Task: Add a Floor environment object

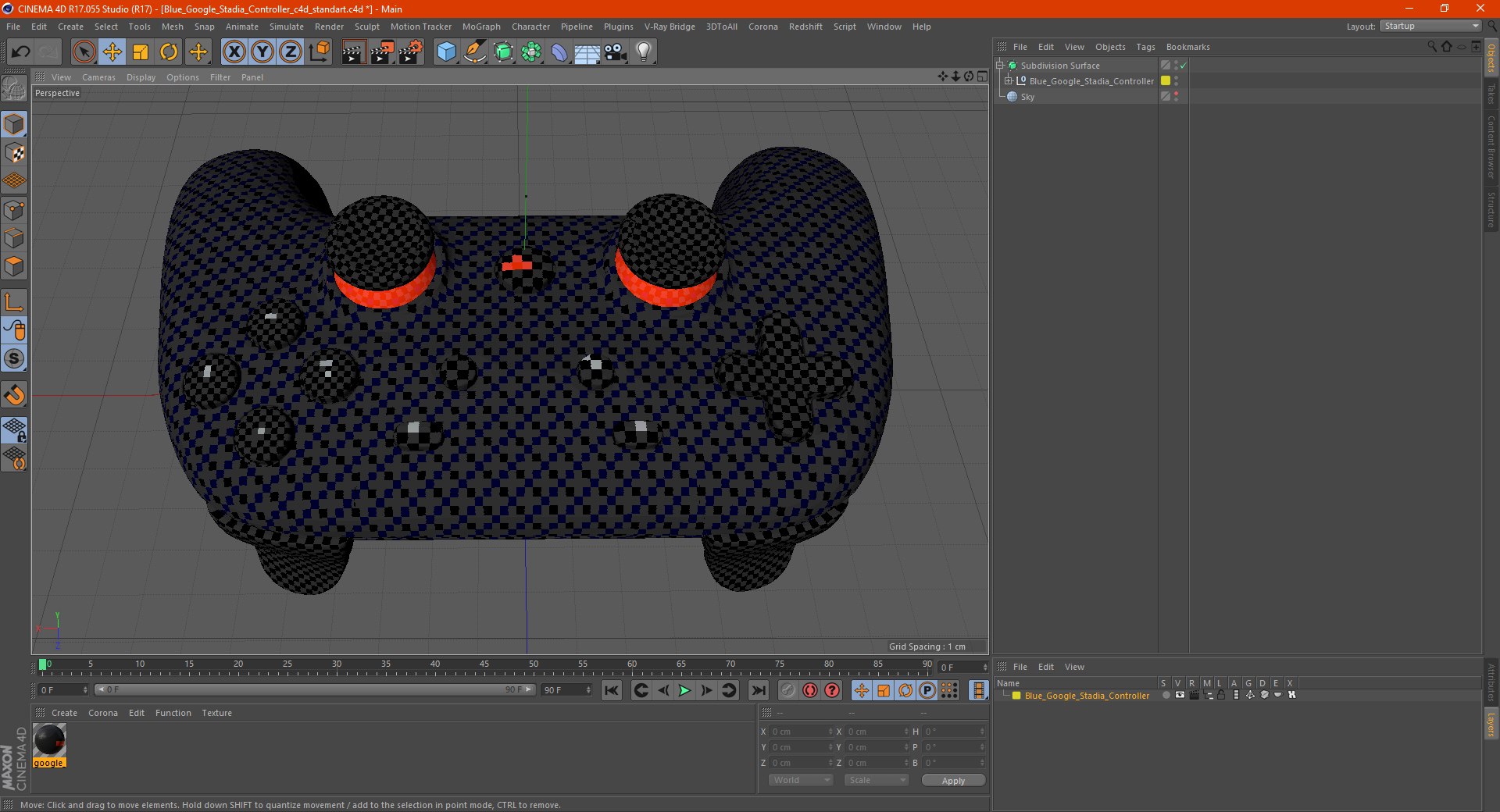Action: coord(587,52)
